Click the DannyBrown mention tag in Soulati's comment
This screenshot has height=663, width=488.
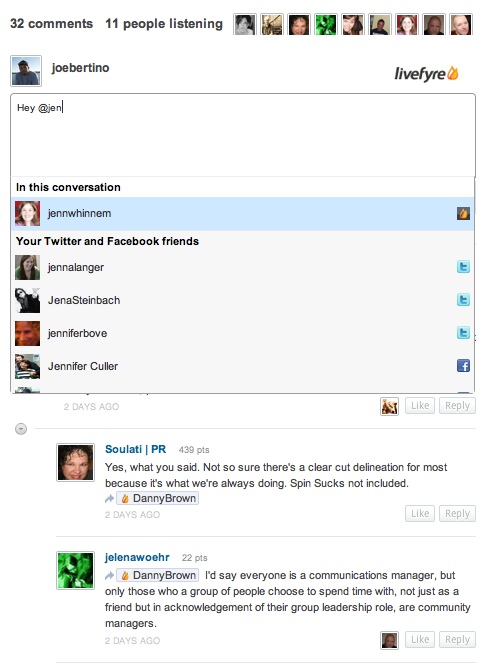(x=157, y=499)
